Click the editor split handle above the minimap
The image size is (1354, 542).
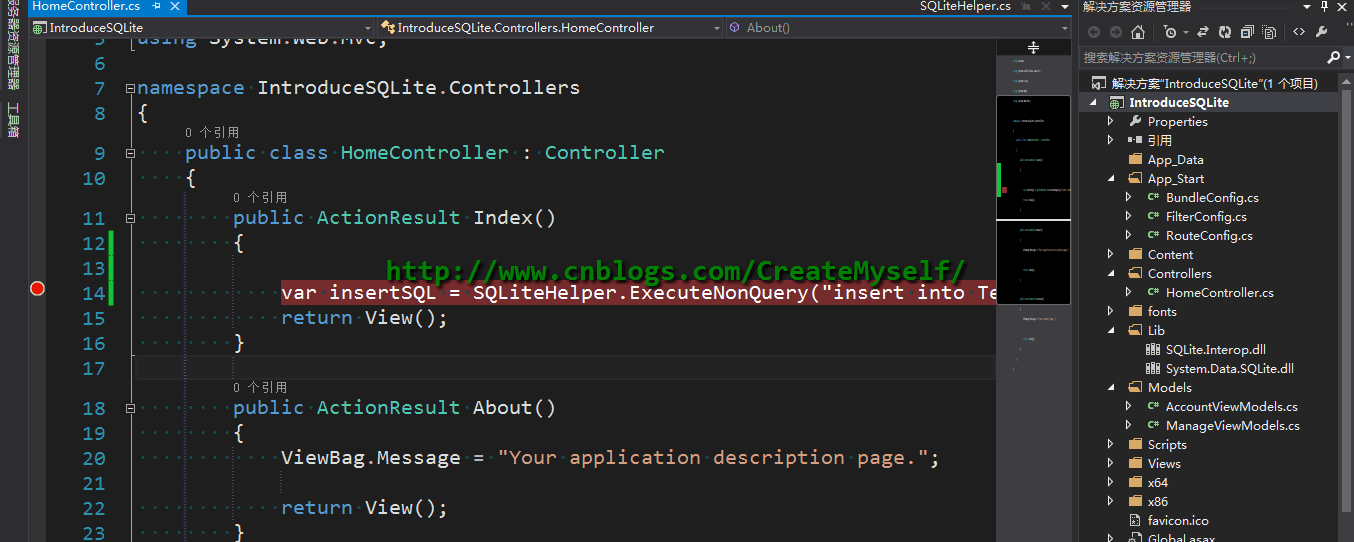coord(1033,47)
